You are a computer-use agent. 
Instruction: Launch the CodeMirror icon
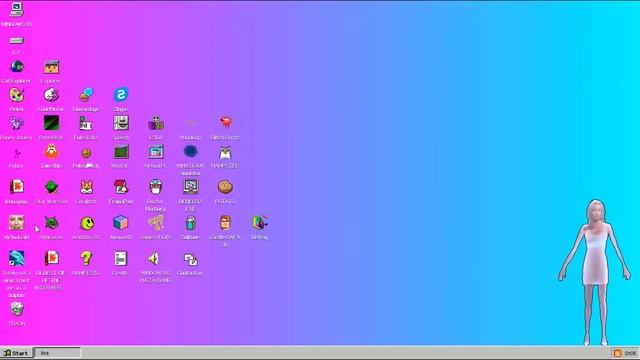coord(51,95)
